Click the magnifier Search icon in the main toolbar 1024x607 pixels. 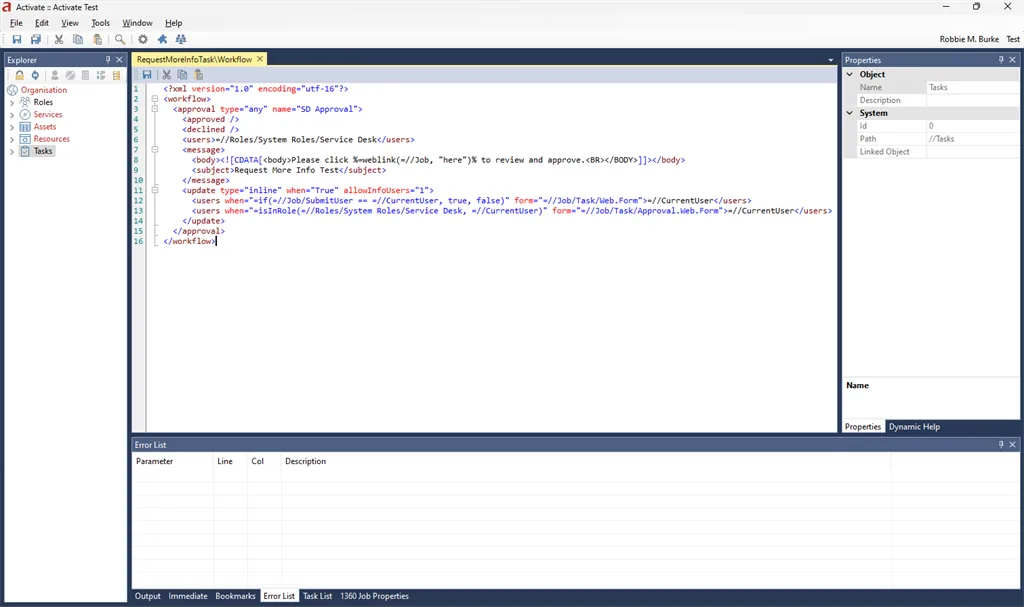[x=120, y=39]
